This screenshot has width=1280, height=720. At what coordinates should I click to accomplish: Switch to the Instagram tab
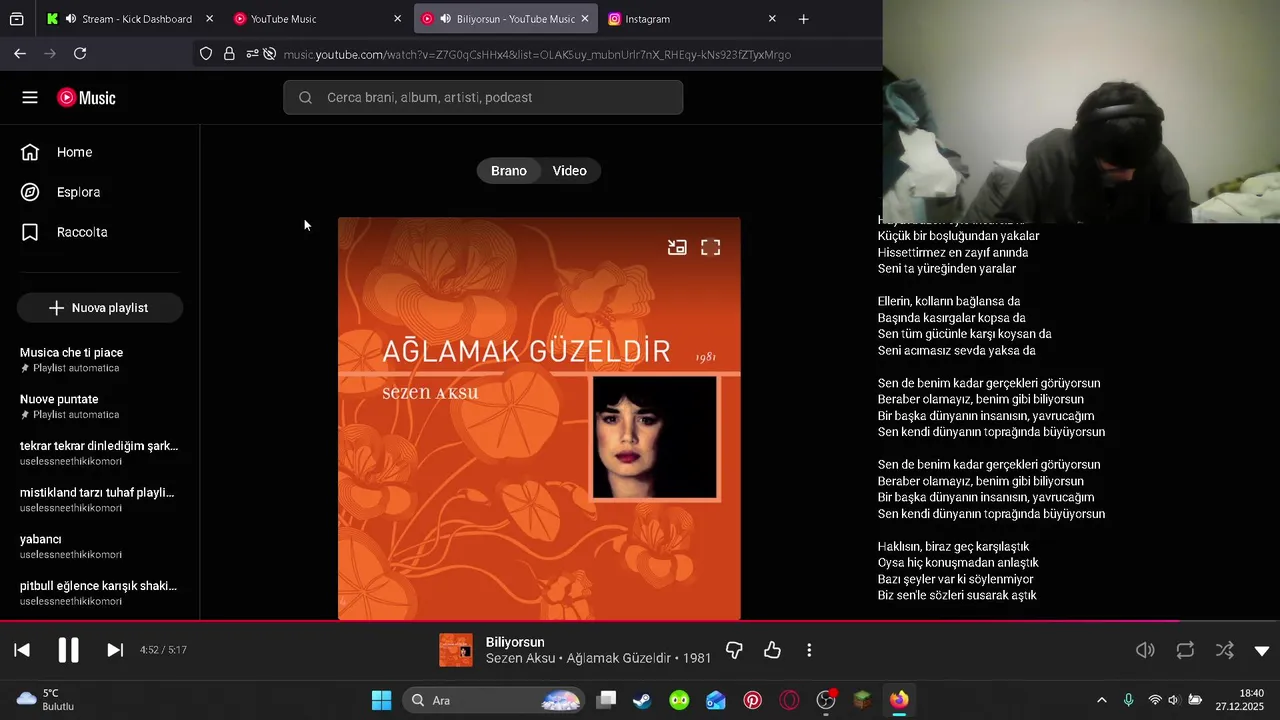pyautogui.click(x=693, y=19)
